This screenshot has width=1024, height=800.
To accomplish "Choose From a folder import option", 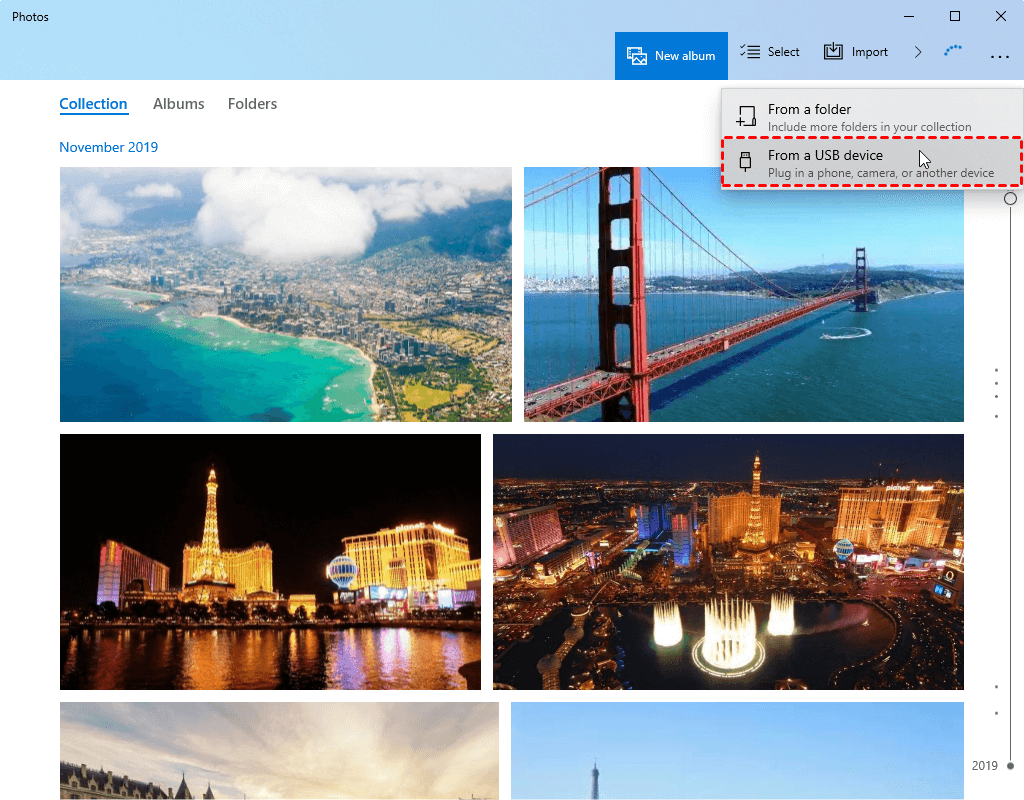I will 872,117.
